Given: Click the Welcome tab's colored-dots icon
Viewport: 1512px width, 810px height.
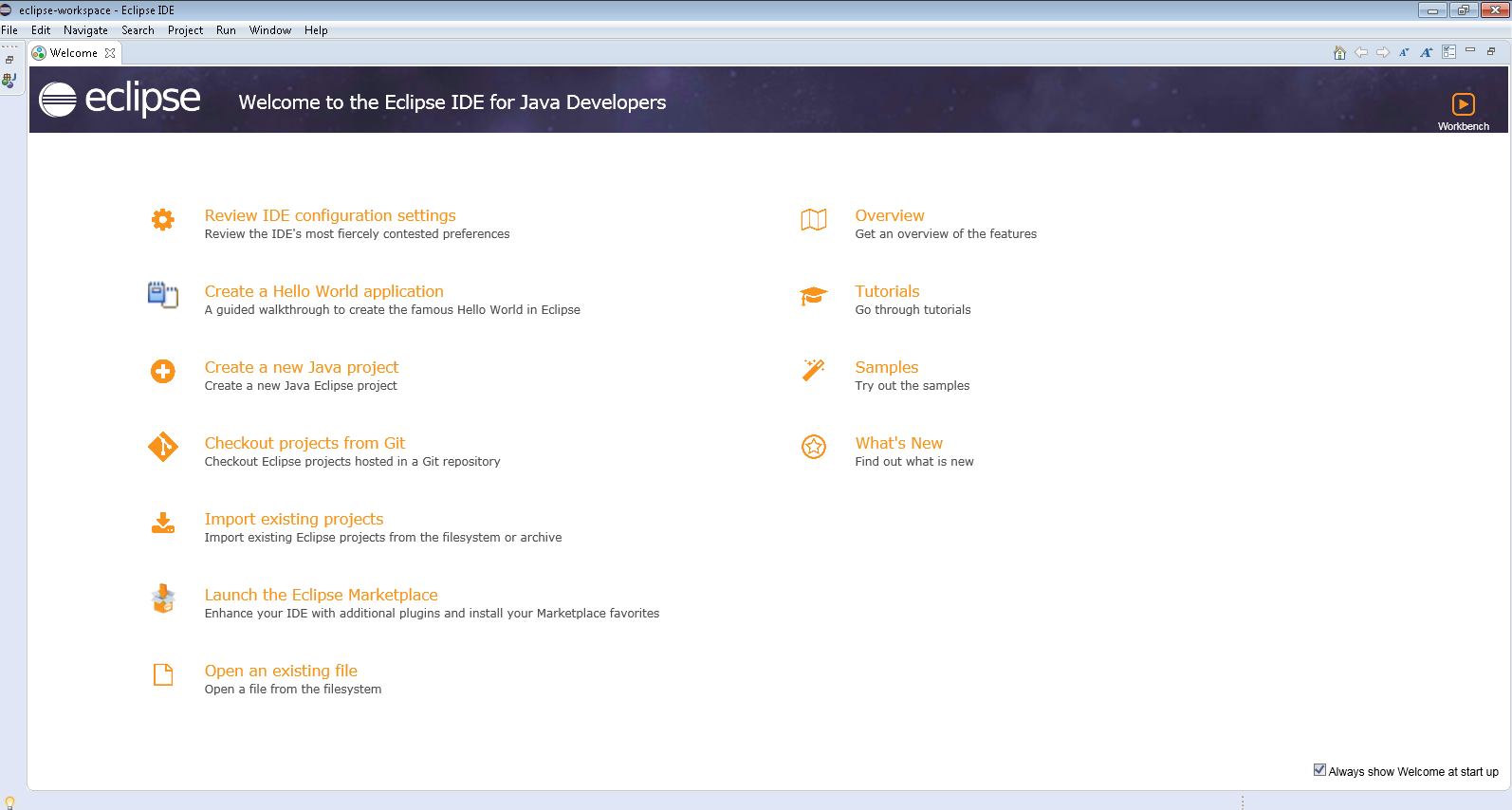Looking at the screenshot, I should pos(39,53).
